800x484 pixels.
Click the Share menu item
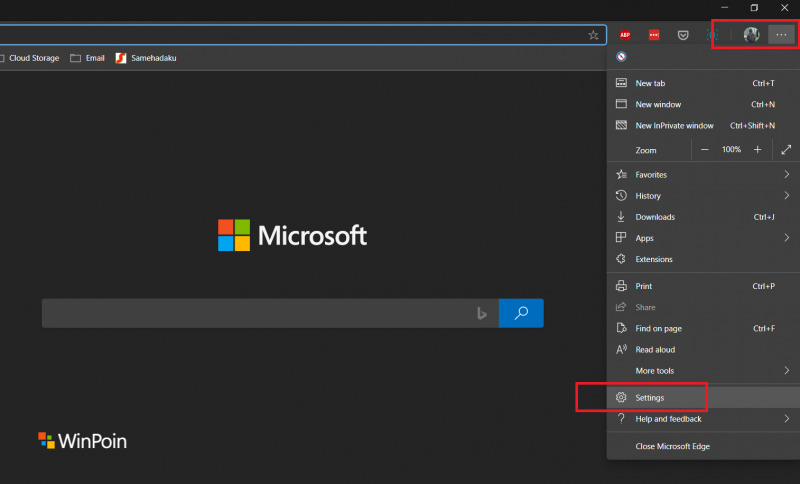pyautogui.click(x=703, y=308)
